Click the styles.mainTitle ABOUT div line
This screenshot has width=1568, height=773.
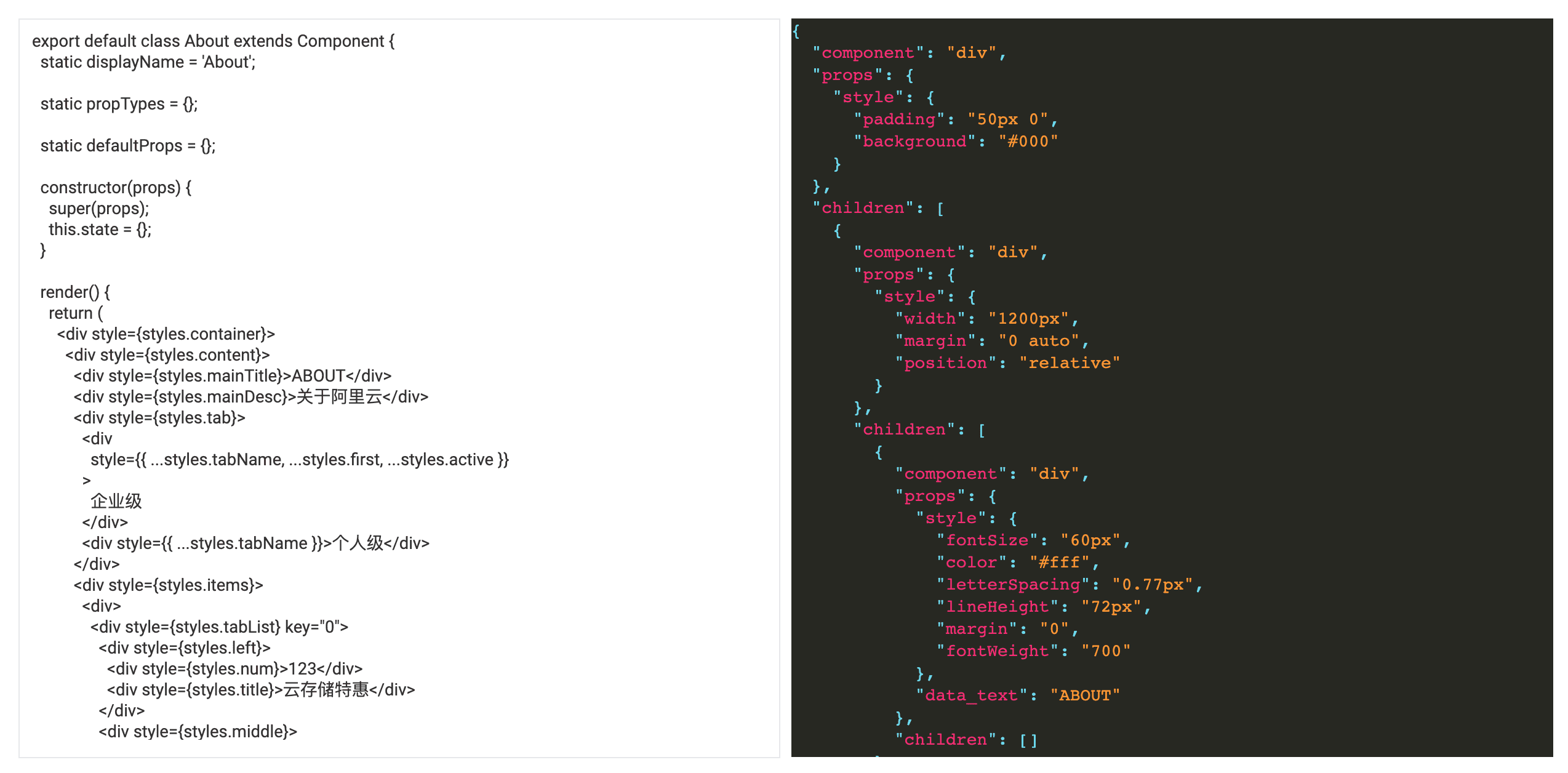pyautogui.click(x=232, y=376)
